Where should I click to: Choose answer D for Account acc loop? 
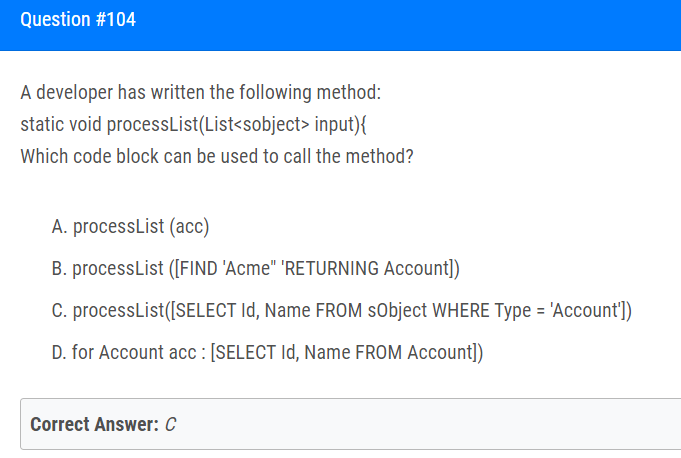[x=267, y=352]
